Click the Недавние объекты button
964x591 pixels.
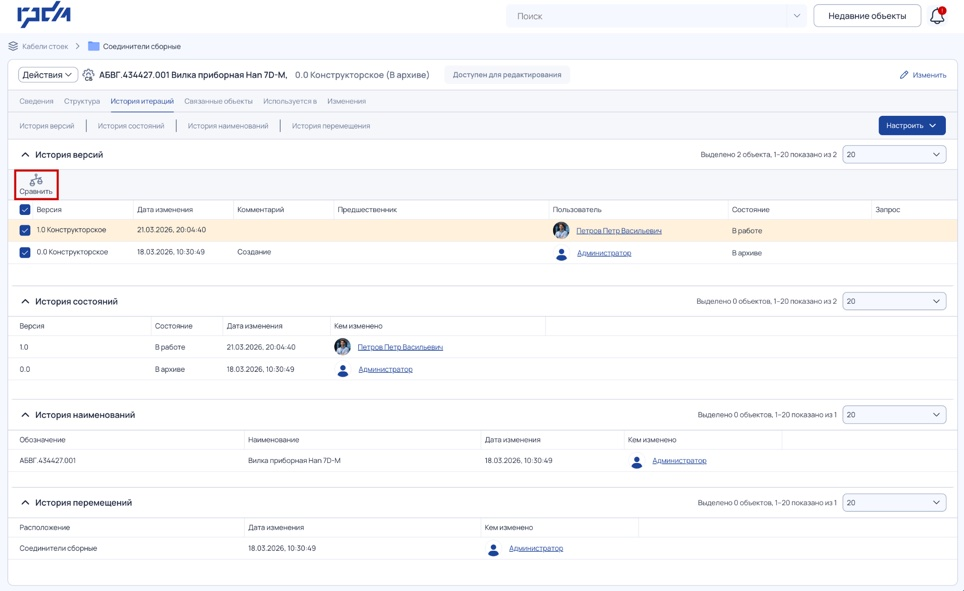pyautogui.click(x=867, y=16)
